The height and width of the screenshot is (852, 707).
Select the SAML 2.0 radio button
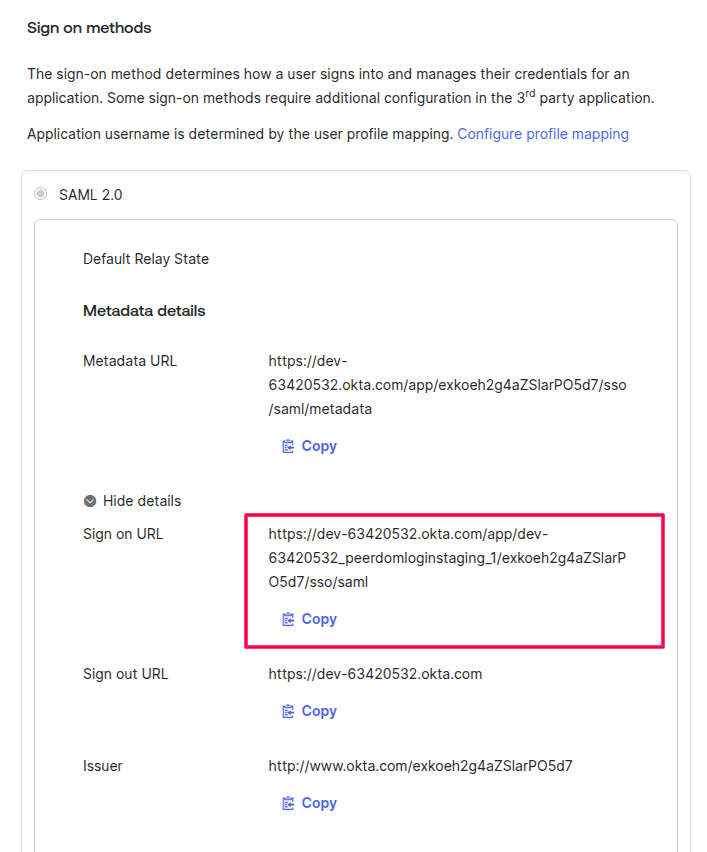coord(41,194)
